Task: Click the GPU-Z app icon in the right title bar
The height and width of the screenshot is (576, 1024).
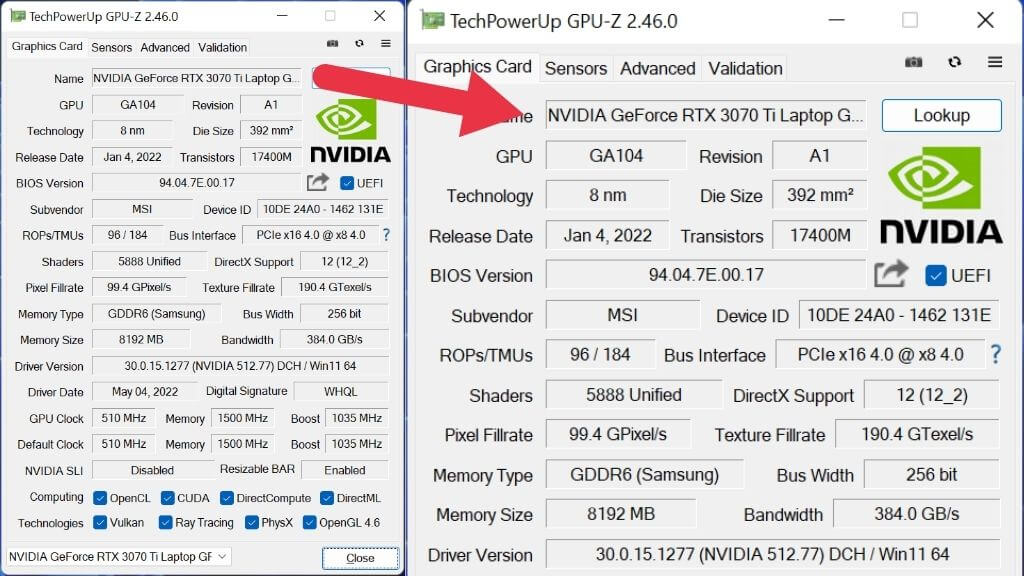Action: pyautogui.click(x=432, y=20)
